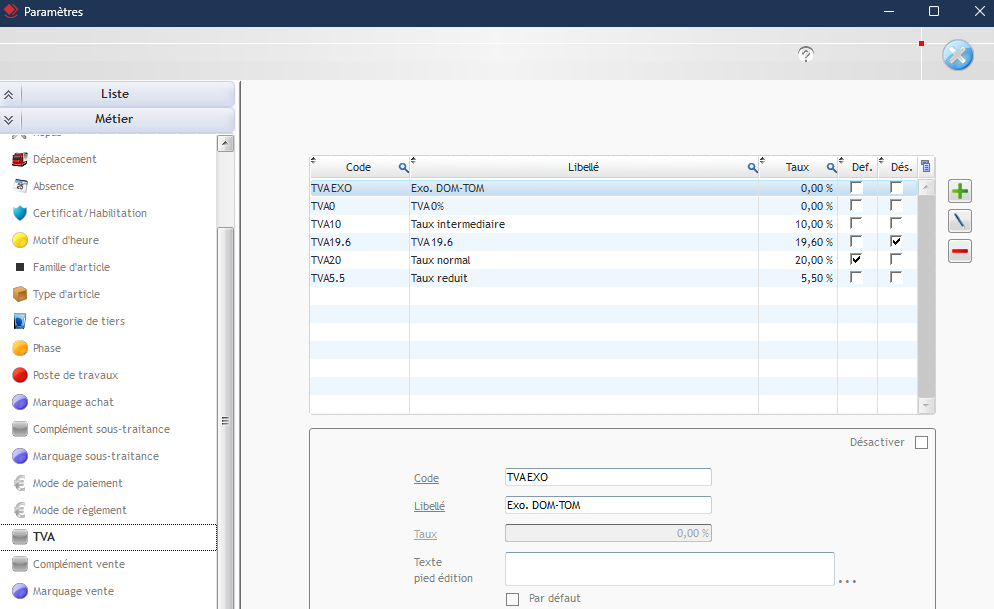This screenshot has width=994, height=609.
Task: Click the Libellé text input field
Action: point(608,505)
